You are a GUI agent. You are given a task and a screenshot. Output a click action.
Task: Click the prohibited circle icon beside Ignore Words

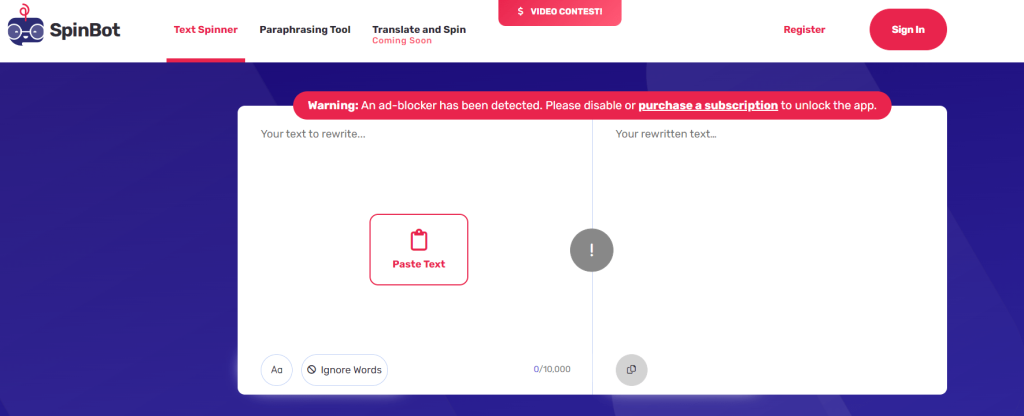(x=312, y=370)
